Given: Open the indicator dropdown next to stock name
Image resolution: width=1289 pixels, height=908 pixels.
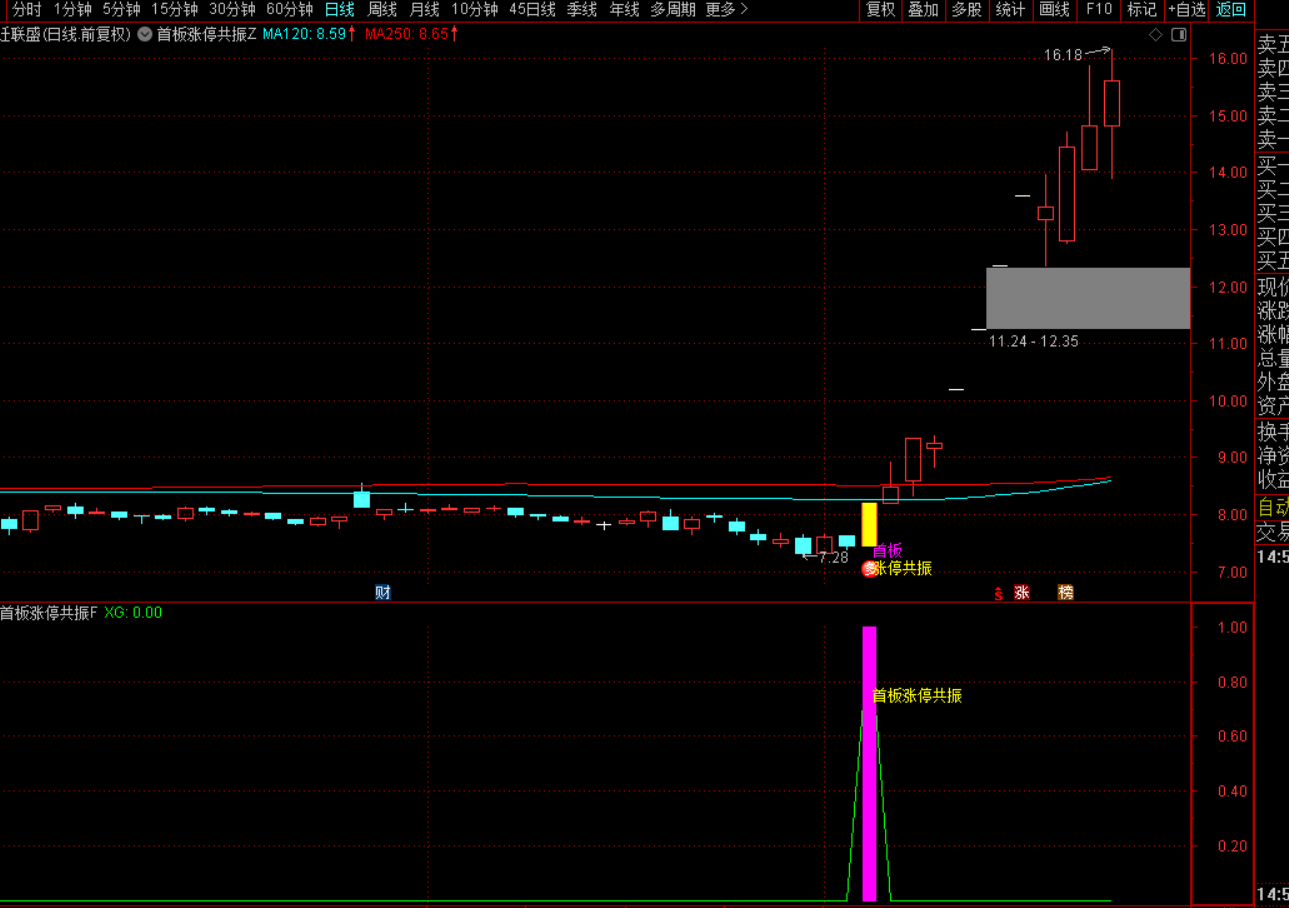Looking at the screenshot, I should tap(145, 34).
